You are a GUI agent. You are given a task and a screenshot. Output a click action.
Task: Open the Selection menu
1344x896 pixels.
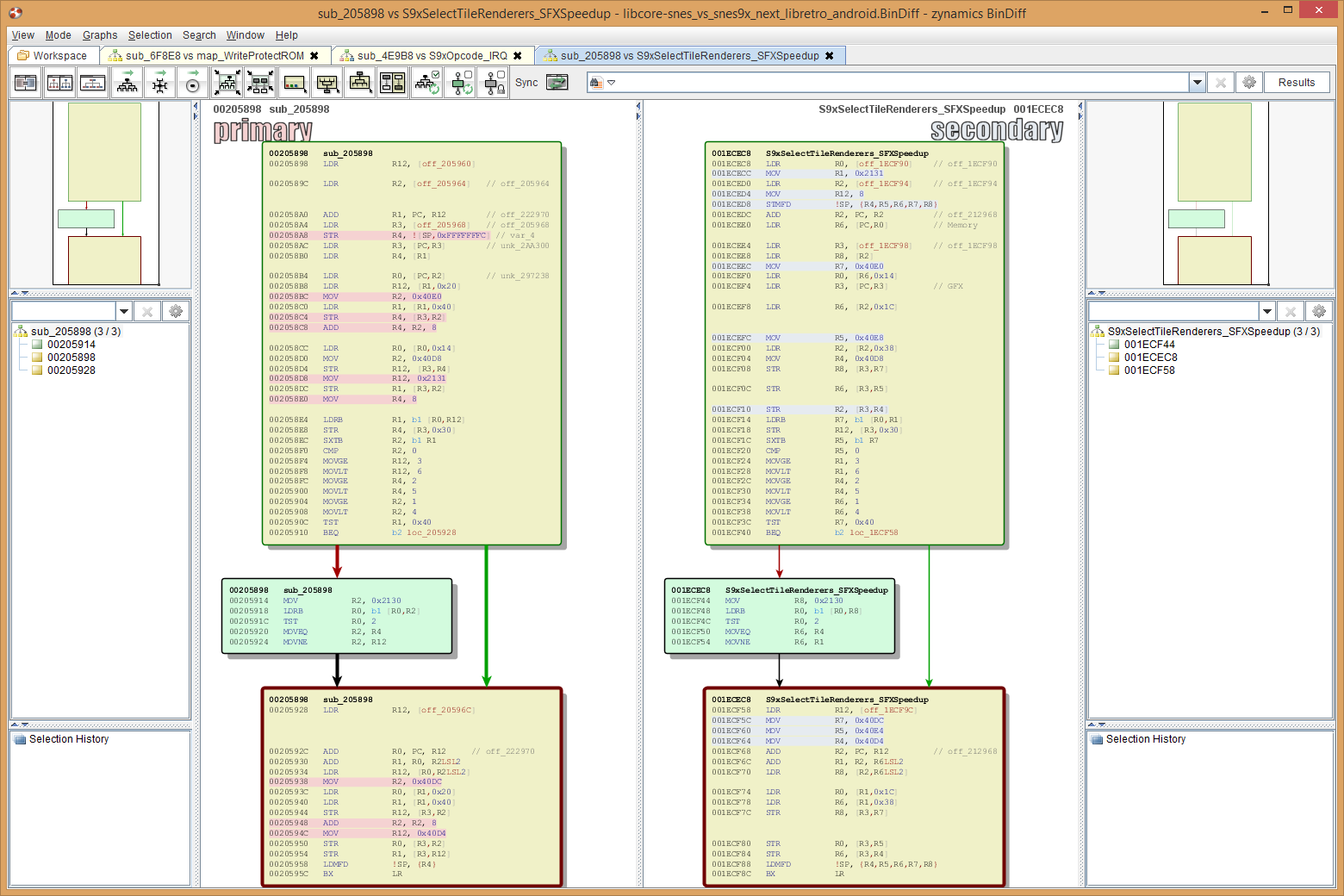150,35
